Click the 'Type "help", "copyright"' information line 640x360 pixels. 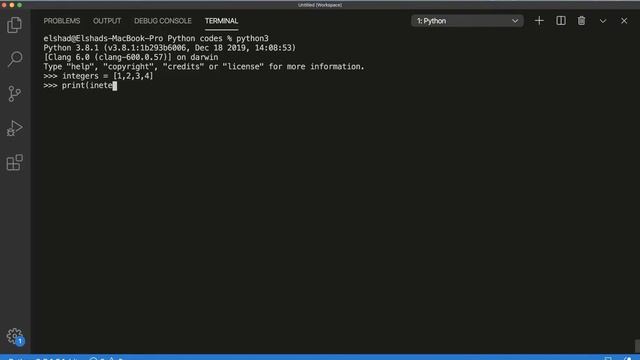click(x=204, y=67)
